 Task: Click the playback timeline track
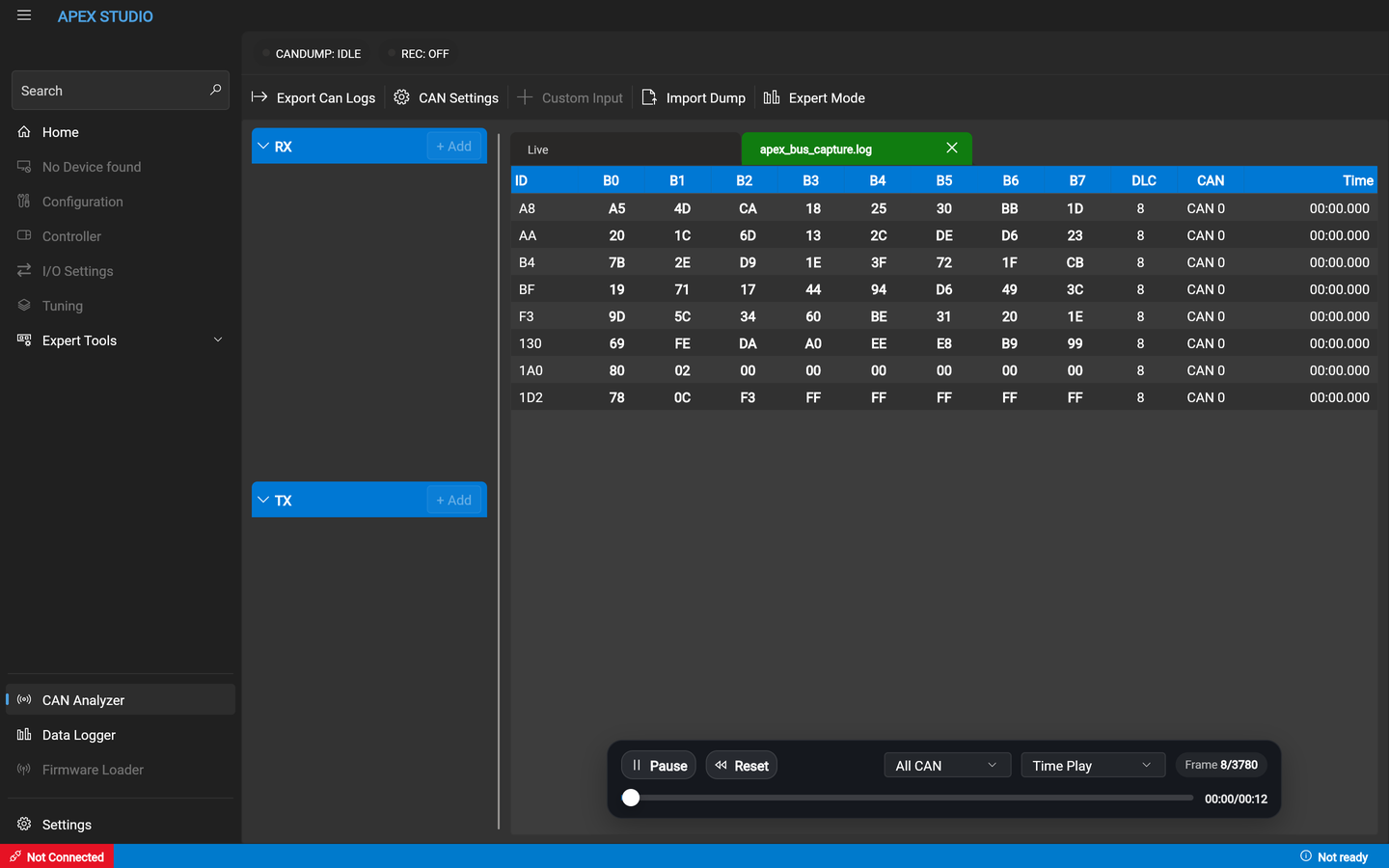click(x=912, y=798)
